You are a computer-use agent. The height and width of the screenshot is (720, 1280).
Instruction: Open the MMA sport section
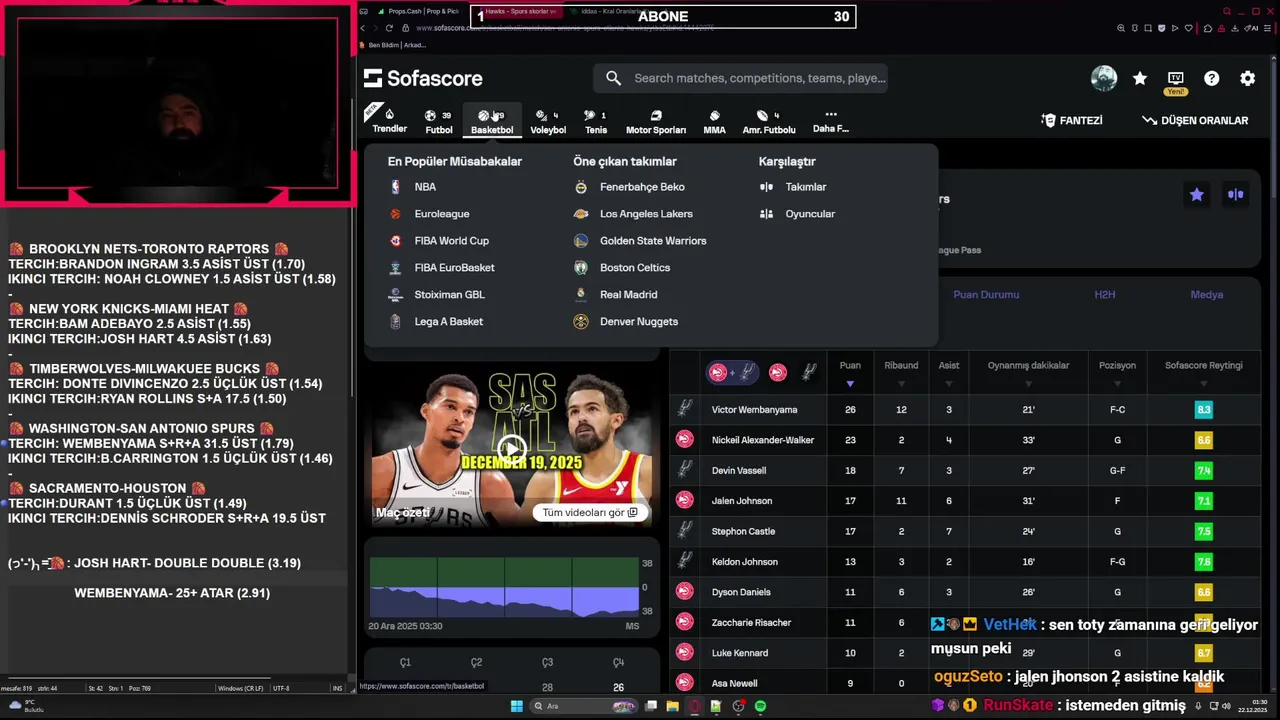[x=714, y=122]
